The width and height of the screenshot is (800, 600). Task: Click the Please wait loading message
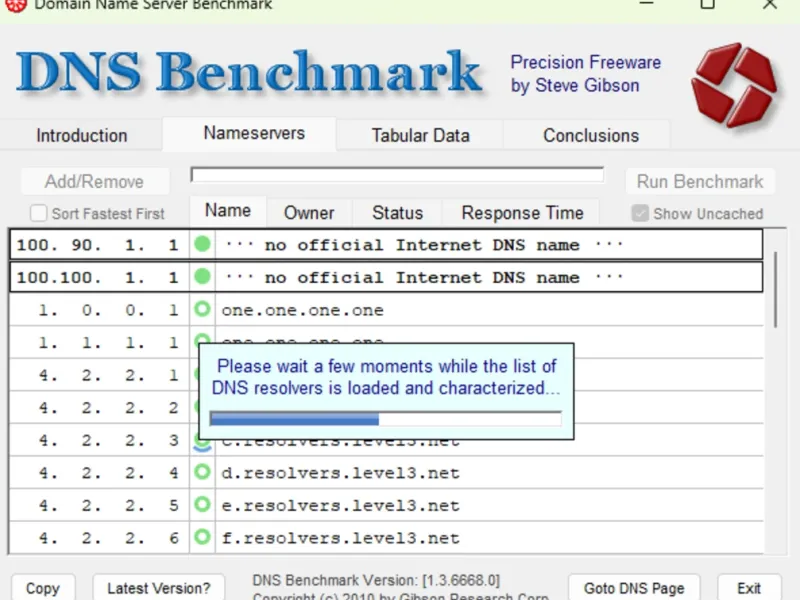point(386,377)
